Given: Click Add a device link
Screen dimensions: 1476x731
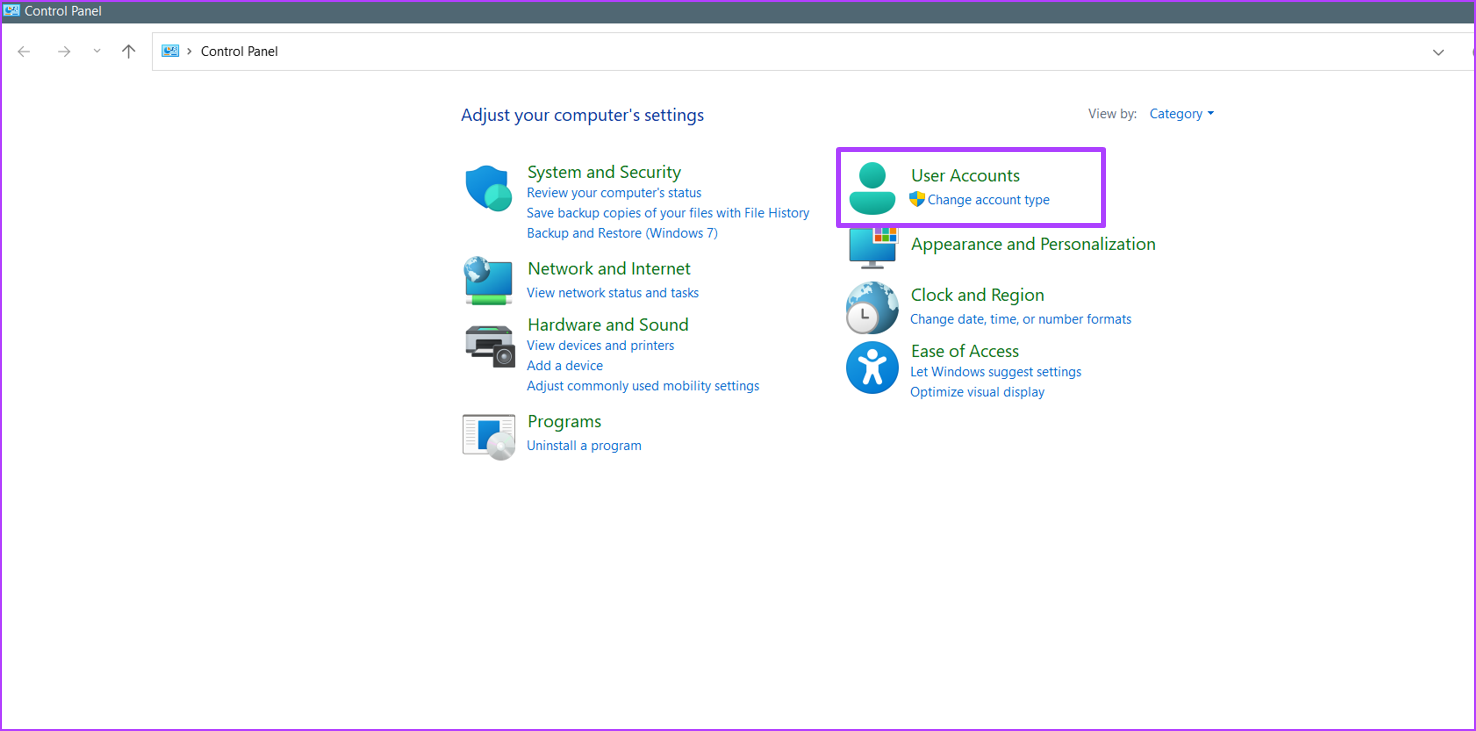Looking at the screenshot, I should (565, 366).
